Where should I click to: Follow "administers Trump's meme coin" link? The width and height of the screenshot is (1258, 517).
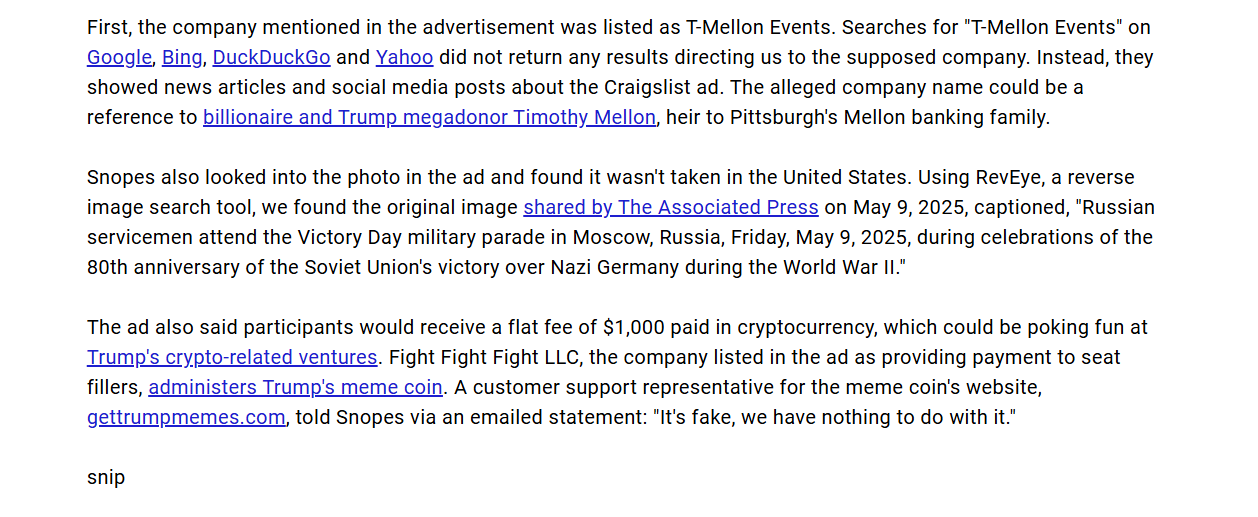click(295, 388)
